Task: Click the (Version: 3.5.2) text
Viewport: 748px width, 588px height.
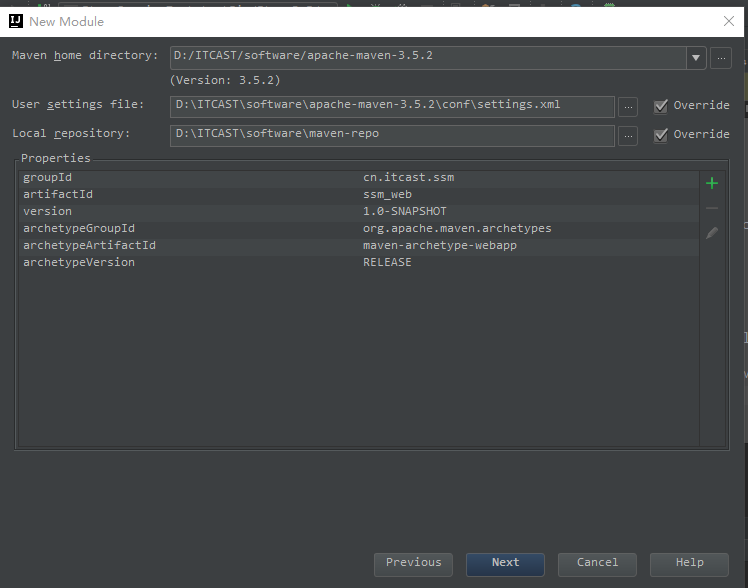Action: [225, 80]
